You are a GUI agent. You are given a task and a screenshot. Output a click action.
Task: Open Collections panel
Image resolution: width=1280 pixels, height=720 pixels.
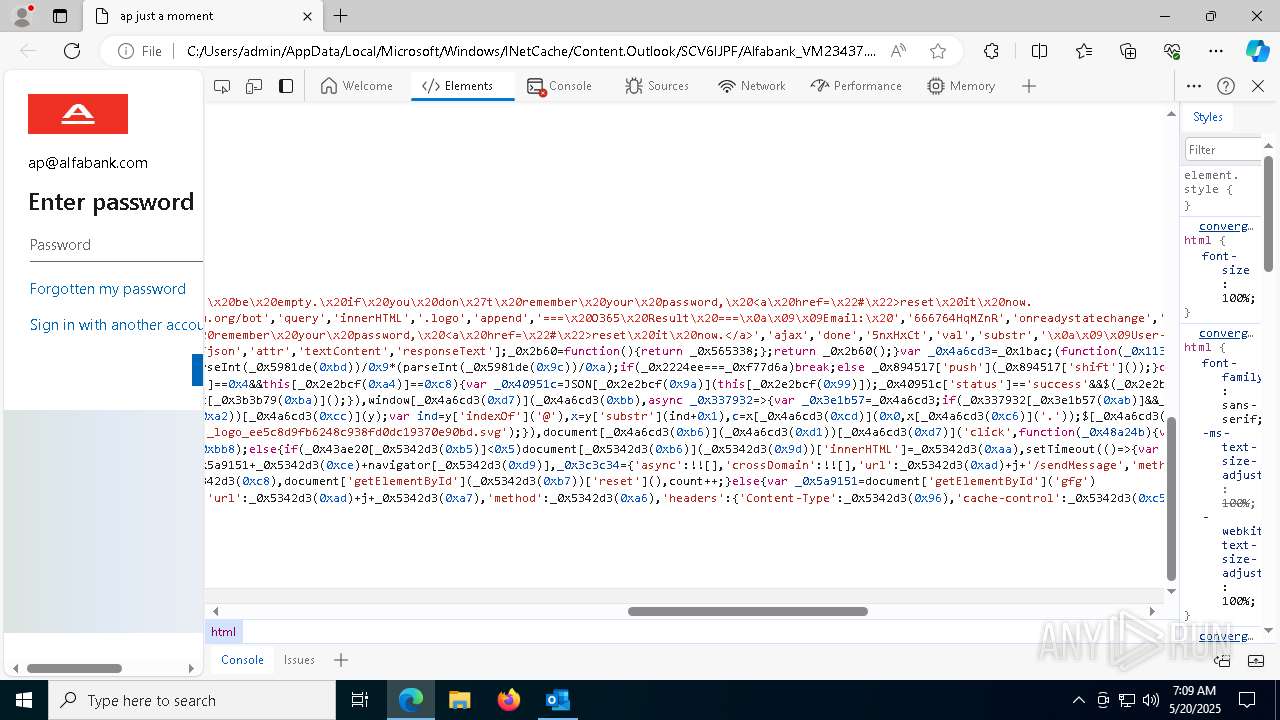point(1128,51)
